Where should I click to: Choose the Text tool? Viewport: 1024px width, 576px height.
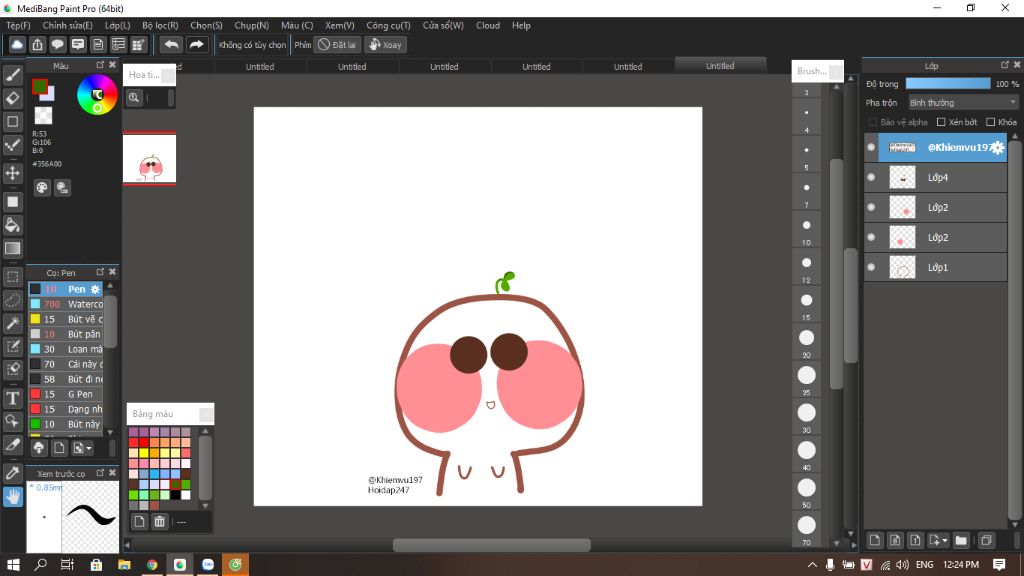coord(13,398)
